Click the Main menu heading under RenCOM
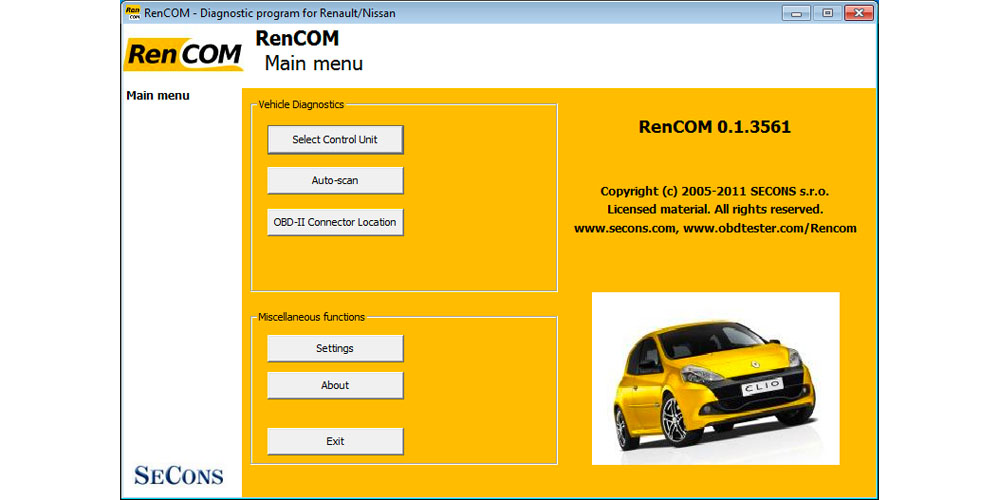The height and width of the screenshot is (500, 1000). [313, 64]
